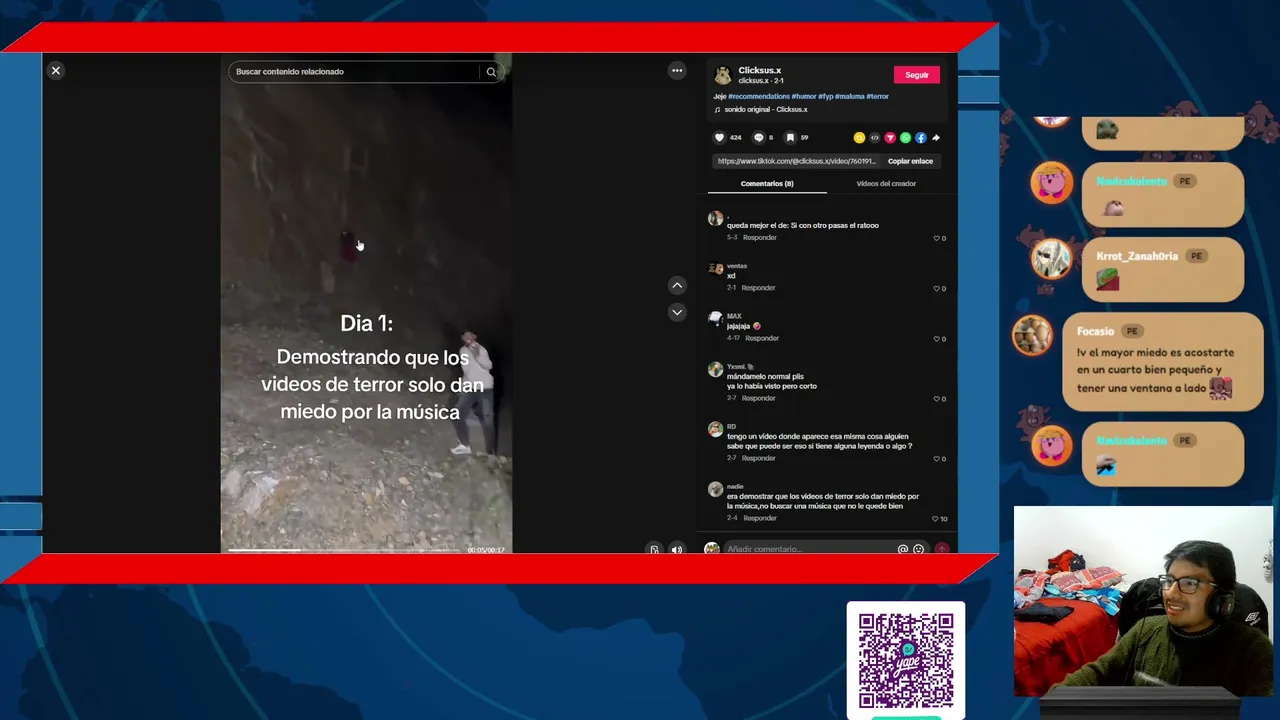Save video with bookmark icon
The image size is (1280, 720).
click(790, 138)
